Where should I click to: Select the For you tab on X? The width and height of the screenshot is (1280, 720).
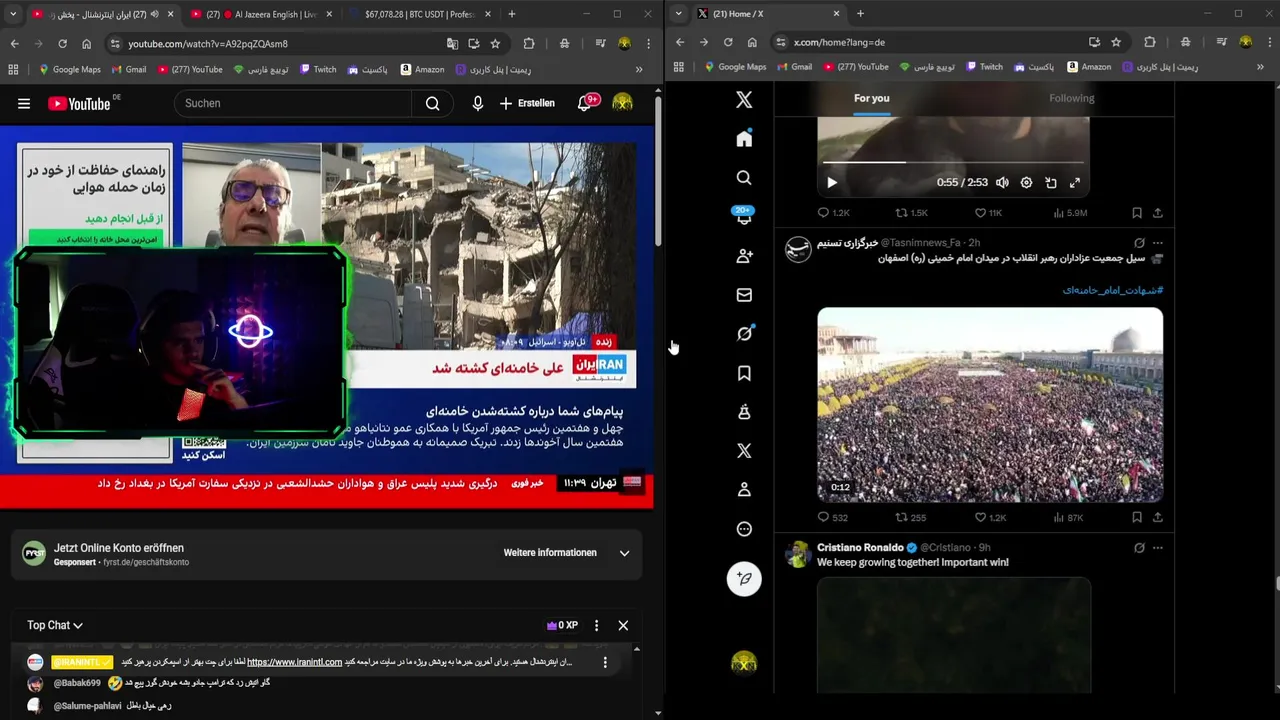pos(871,98)
